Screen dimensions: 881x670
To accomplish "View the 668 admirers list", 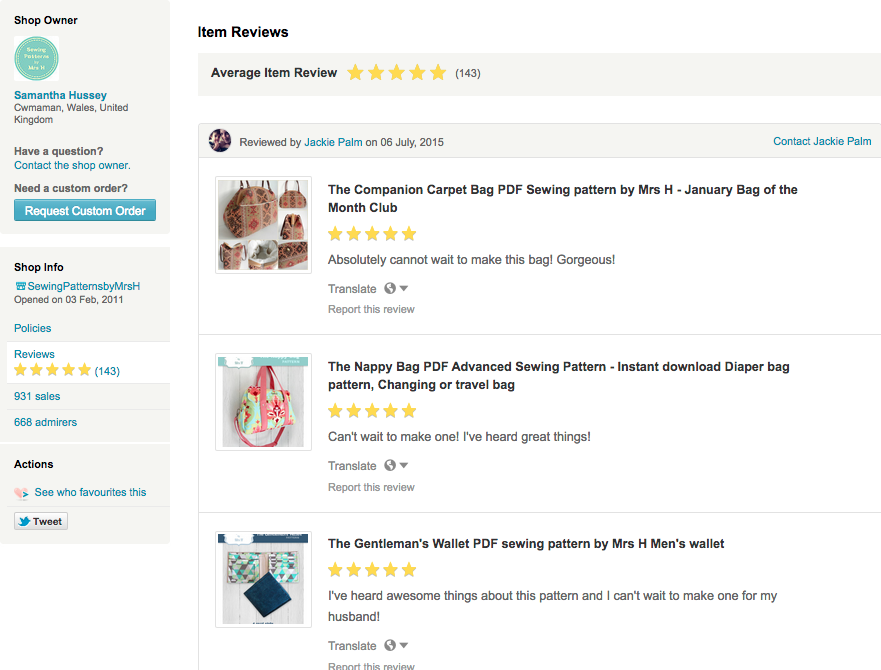I will click(x=45, y=422).
